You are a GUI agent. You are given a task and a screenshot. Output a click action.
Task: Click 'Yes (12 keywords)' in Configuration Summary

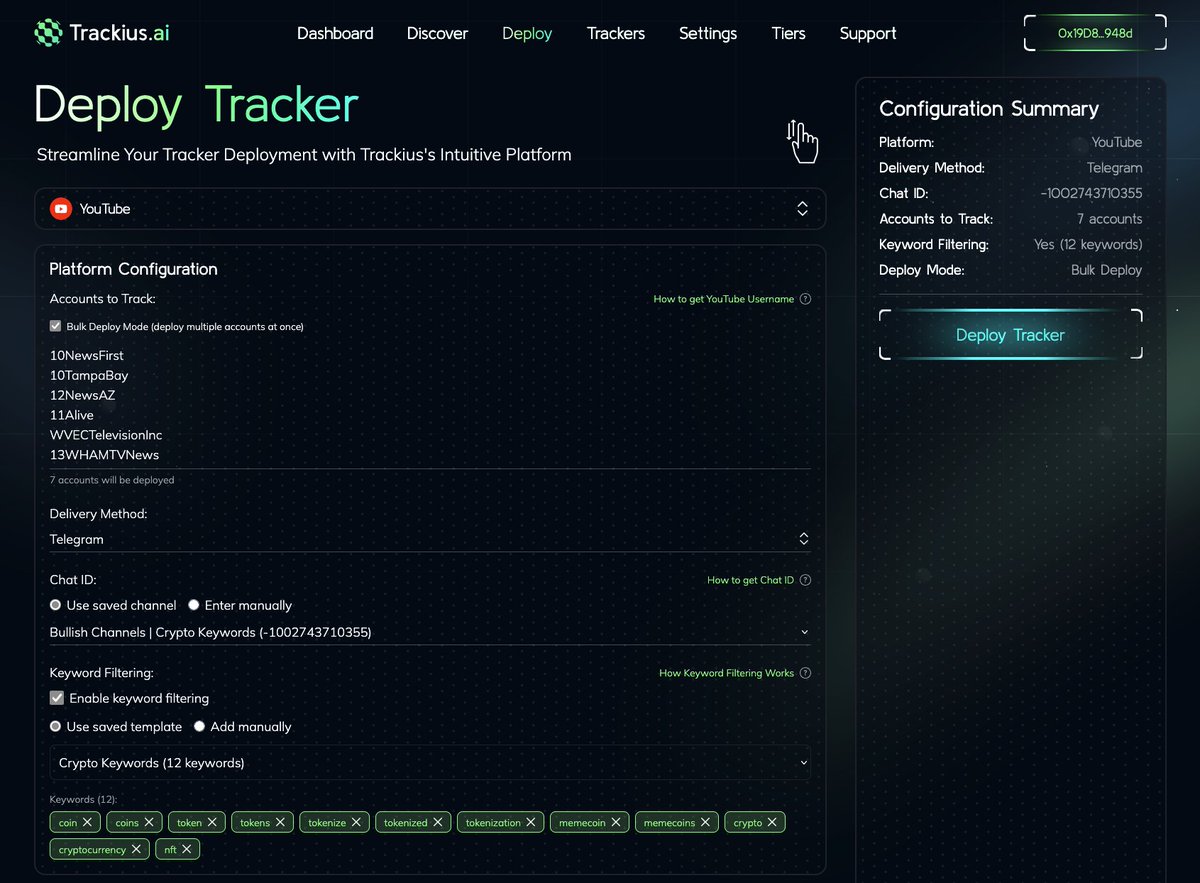(1088, 244)
